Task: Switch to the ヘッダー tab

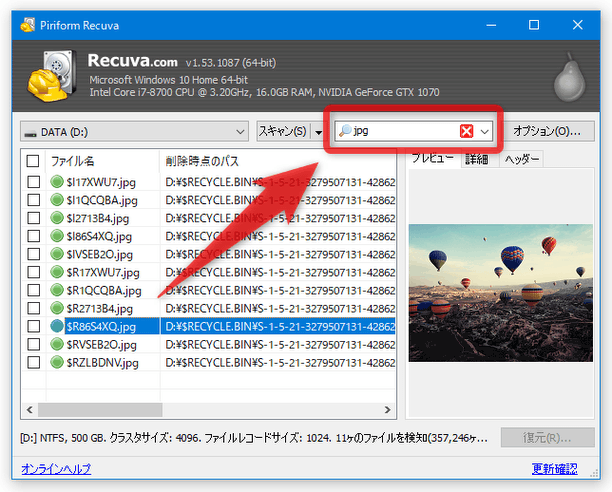Action: tap(522, 159)
